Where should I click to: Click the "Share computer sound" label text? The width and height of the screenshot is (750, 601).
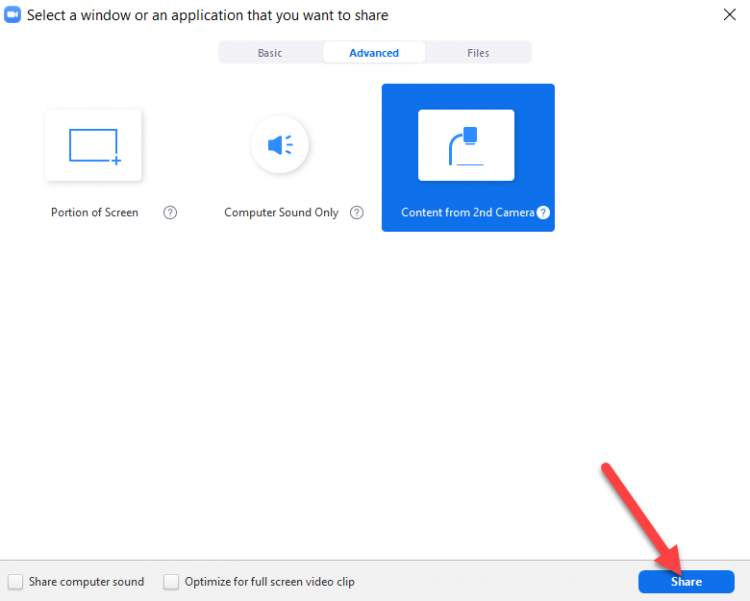[x=86, y=582]
